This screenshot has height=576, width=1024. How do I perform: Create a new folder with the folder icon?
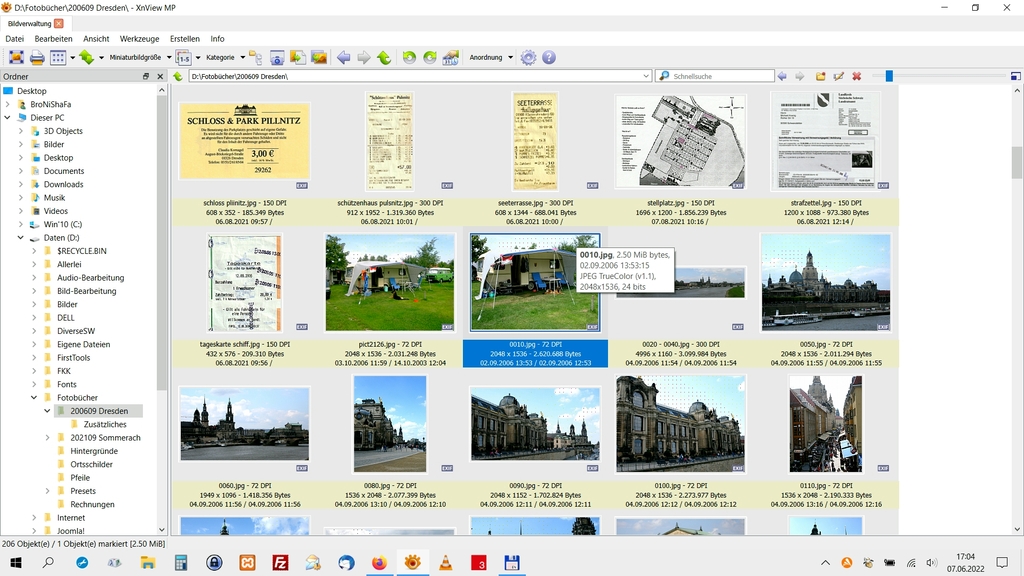pos(820,76)
